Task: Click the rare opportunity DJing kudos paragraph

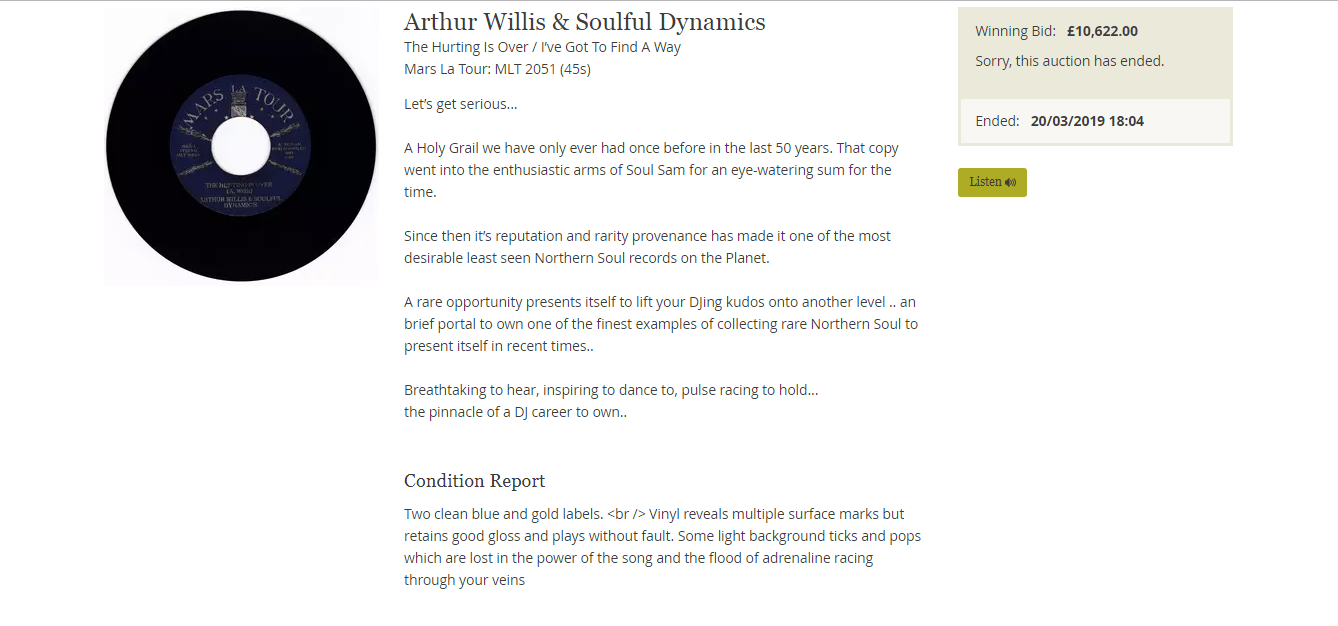Action: (x=661, y=324)
